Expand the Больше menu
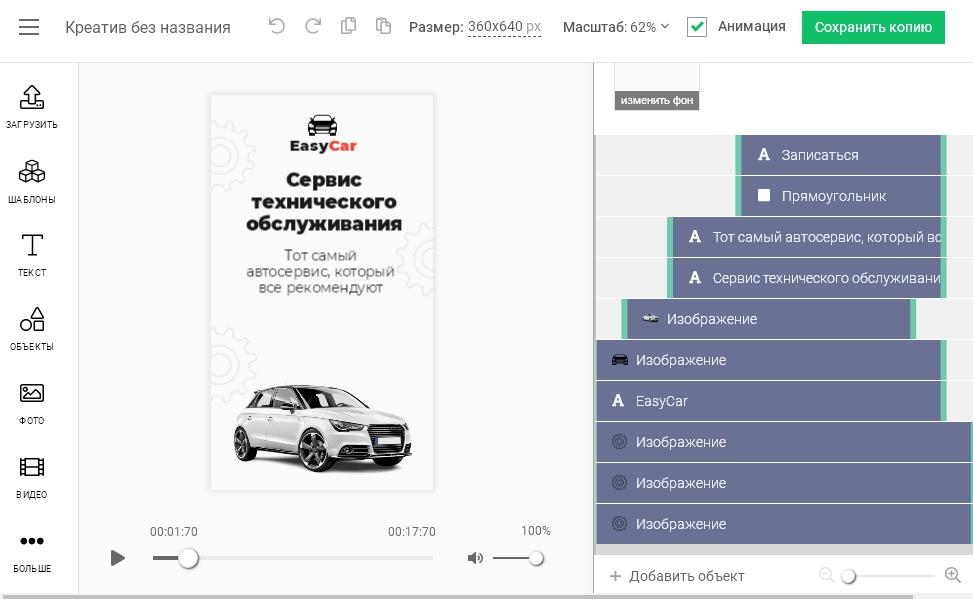 click(32, 550)
